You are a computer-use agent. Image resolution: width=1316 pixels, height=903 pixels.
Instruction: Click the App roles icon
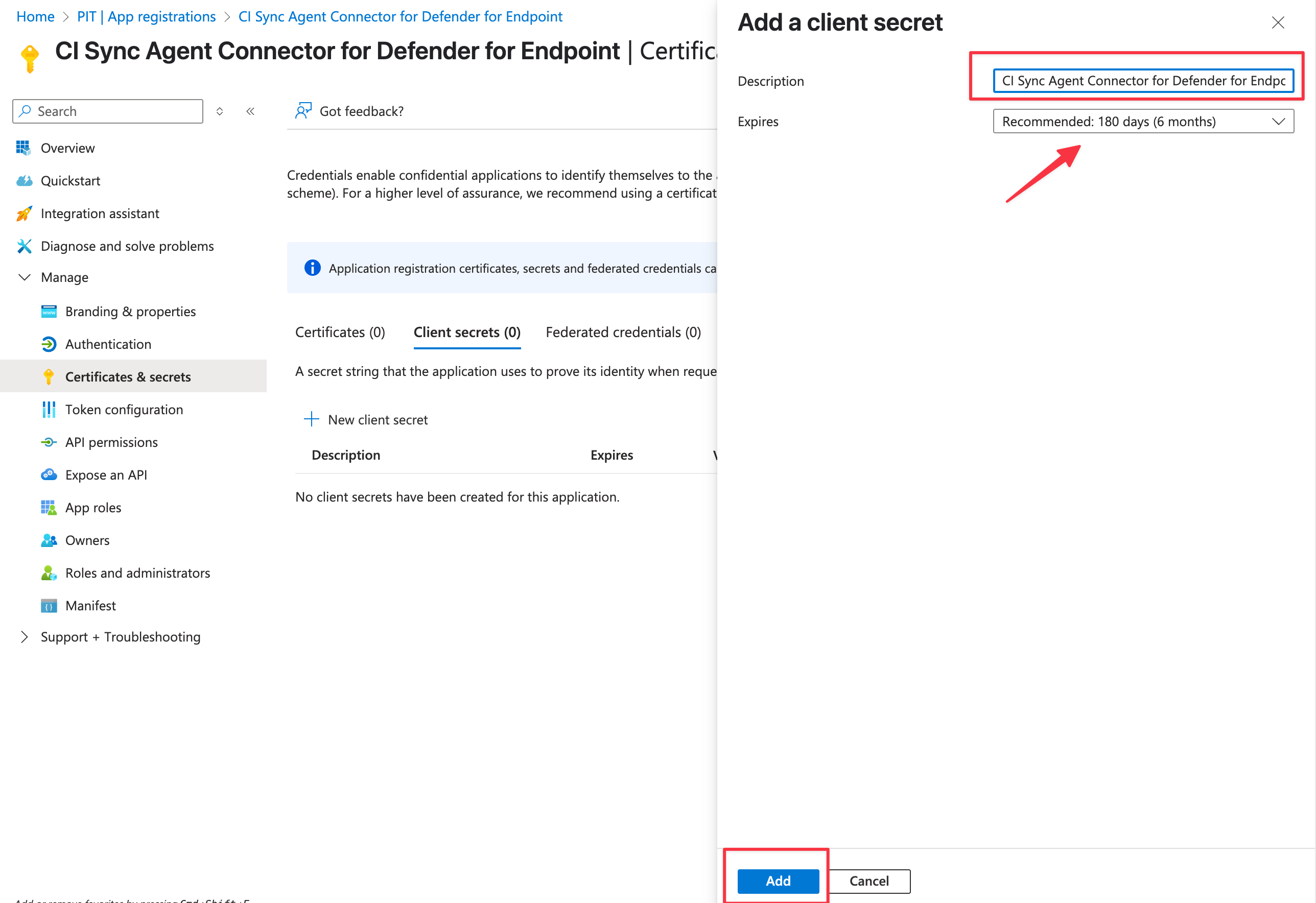(49, 508)
